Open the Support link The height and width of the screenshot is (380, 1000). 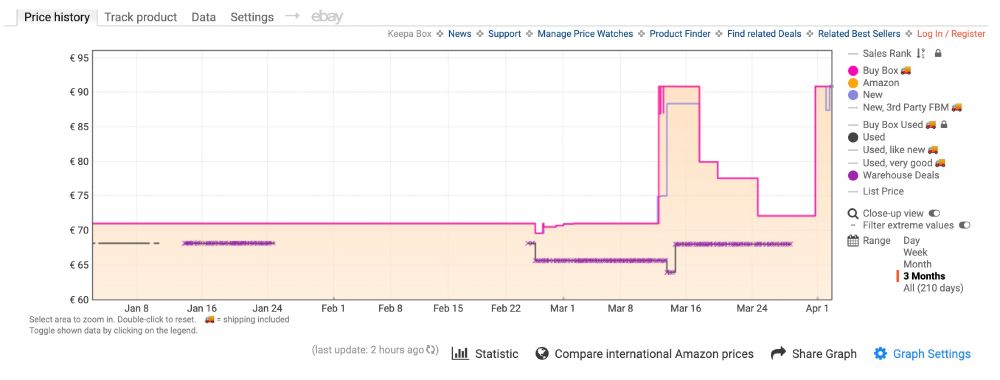click(504, 34)
